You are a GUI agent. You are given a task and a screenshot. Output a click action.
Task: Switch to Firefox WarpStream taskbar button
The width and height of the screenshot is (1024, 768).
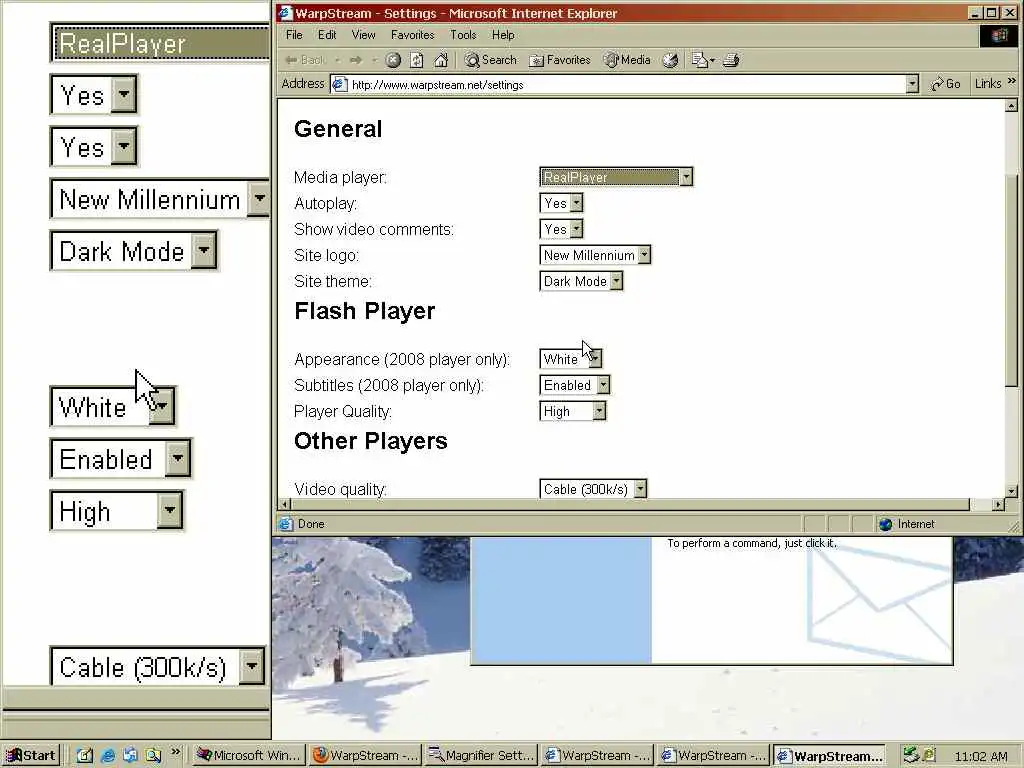click(365, 756)
